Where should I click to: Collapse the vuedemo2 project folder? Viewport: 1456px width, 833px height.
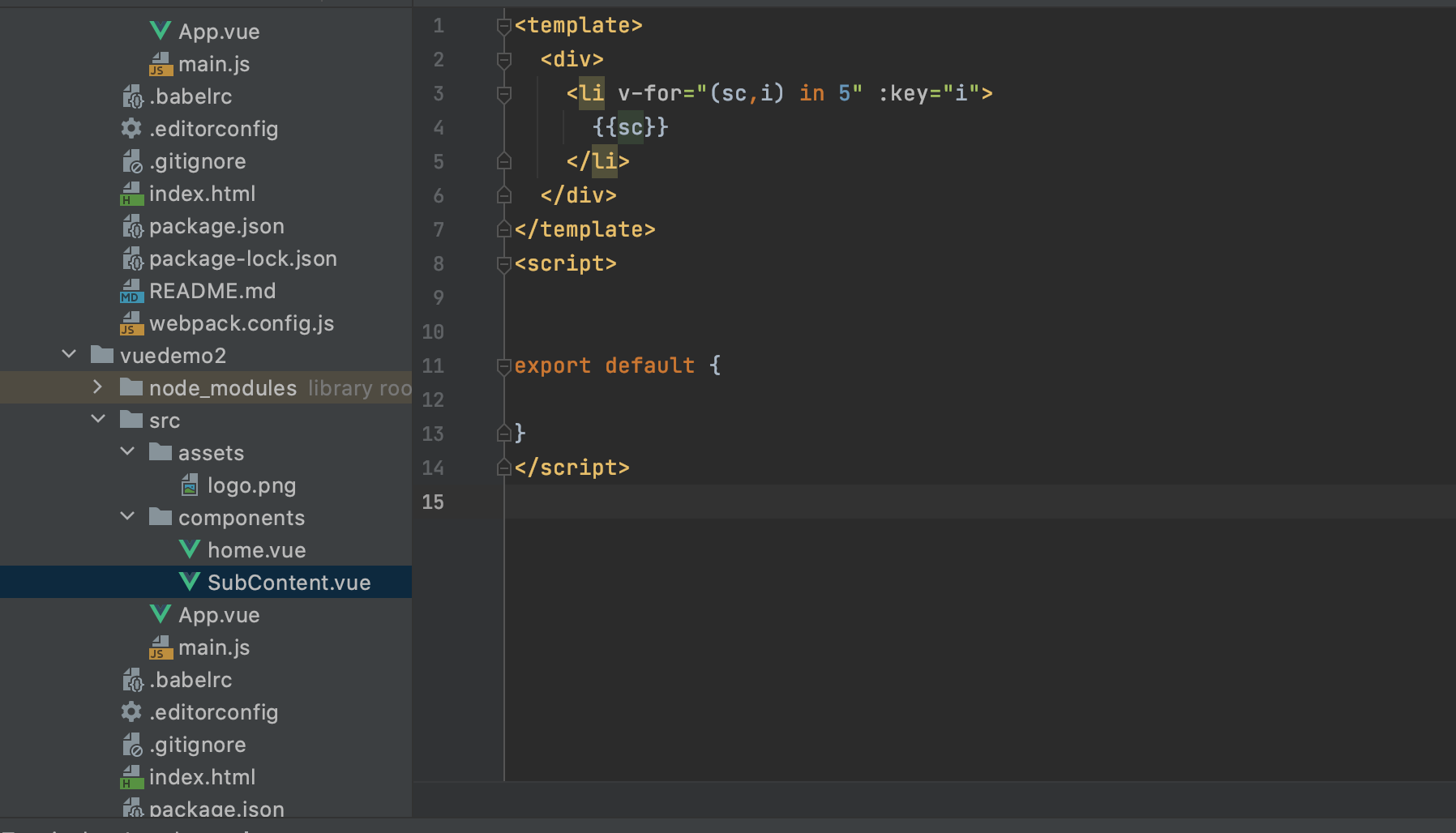[x=69, y=354]
